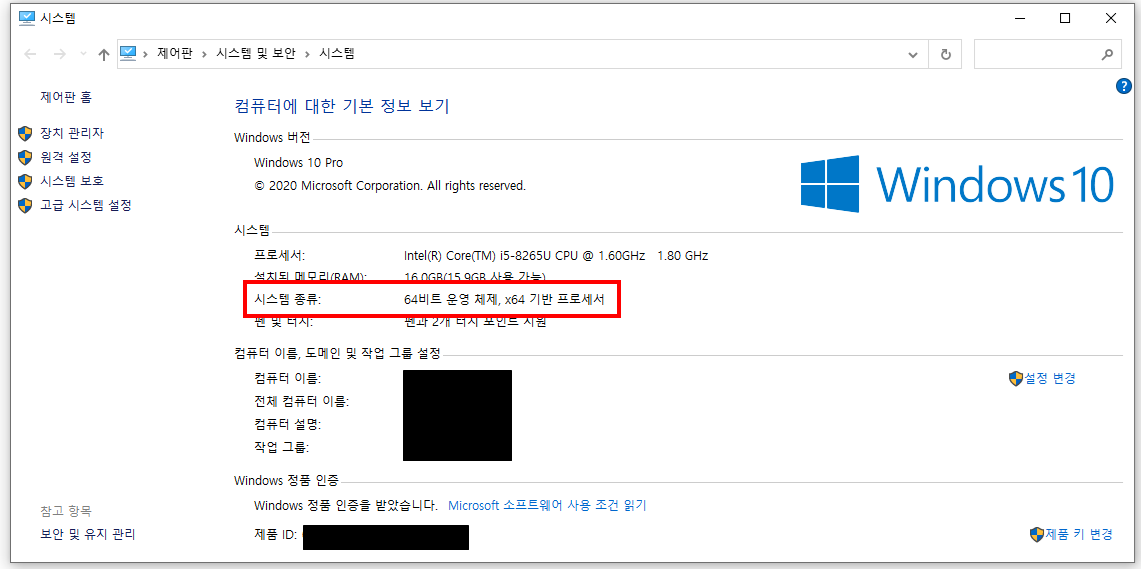Expand the chevron after 시스템 및 보안

tap(308, 53)
